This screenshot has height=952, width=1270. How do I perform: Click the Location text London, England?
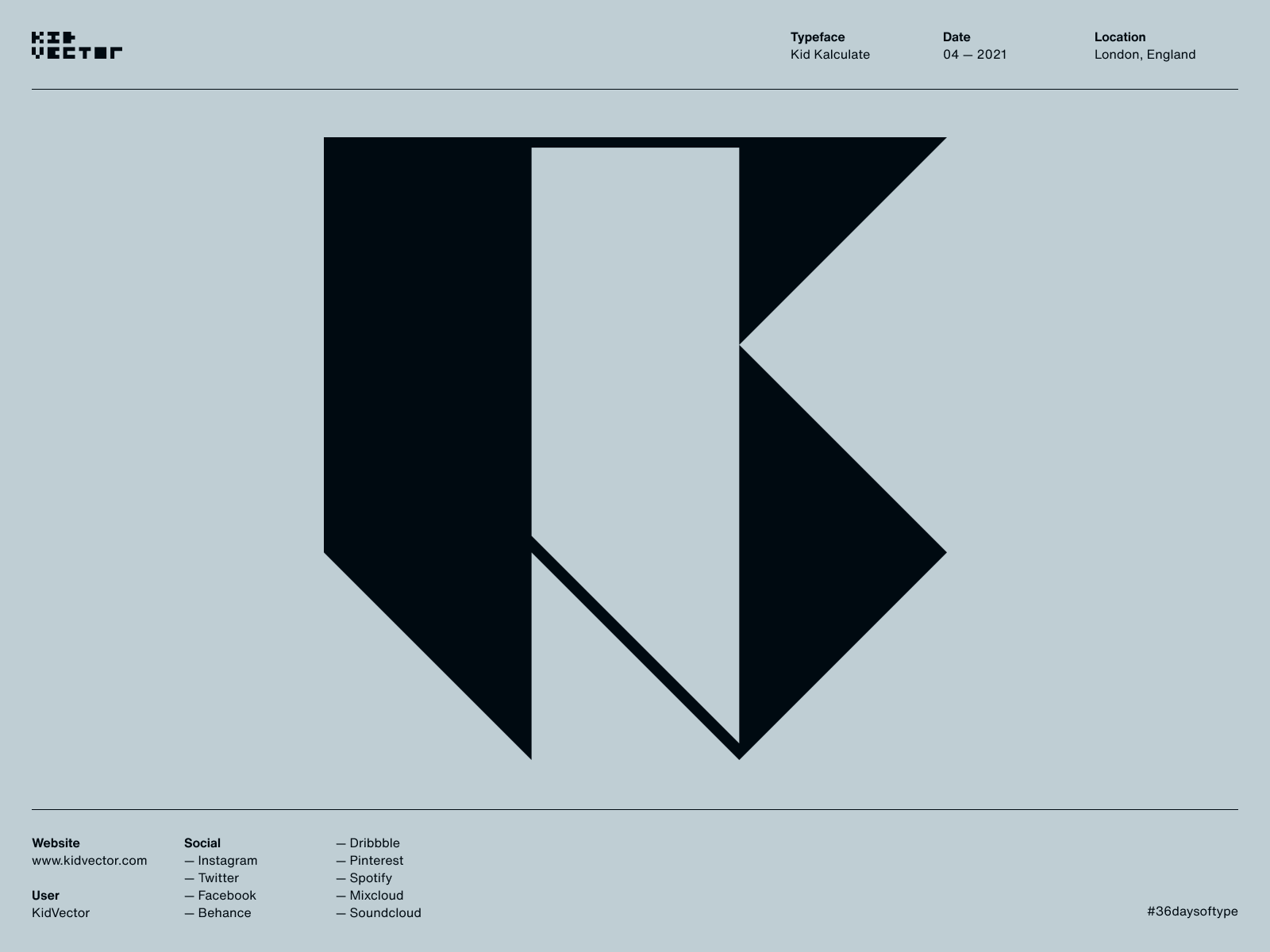[1145, 54]
